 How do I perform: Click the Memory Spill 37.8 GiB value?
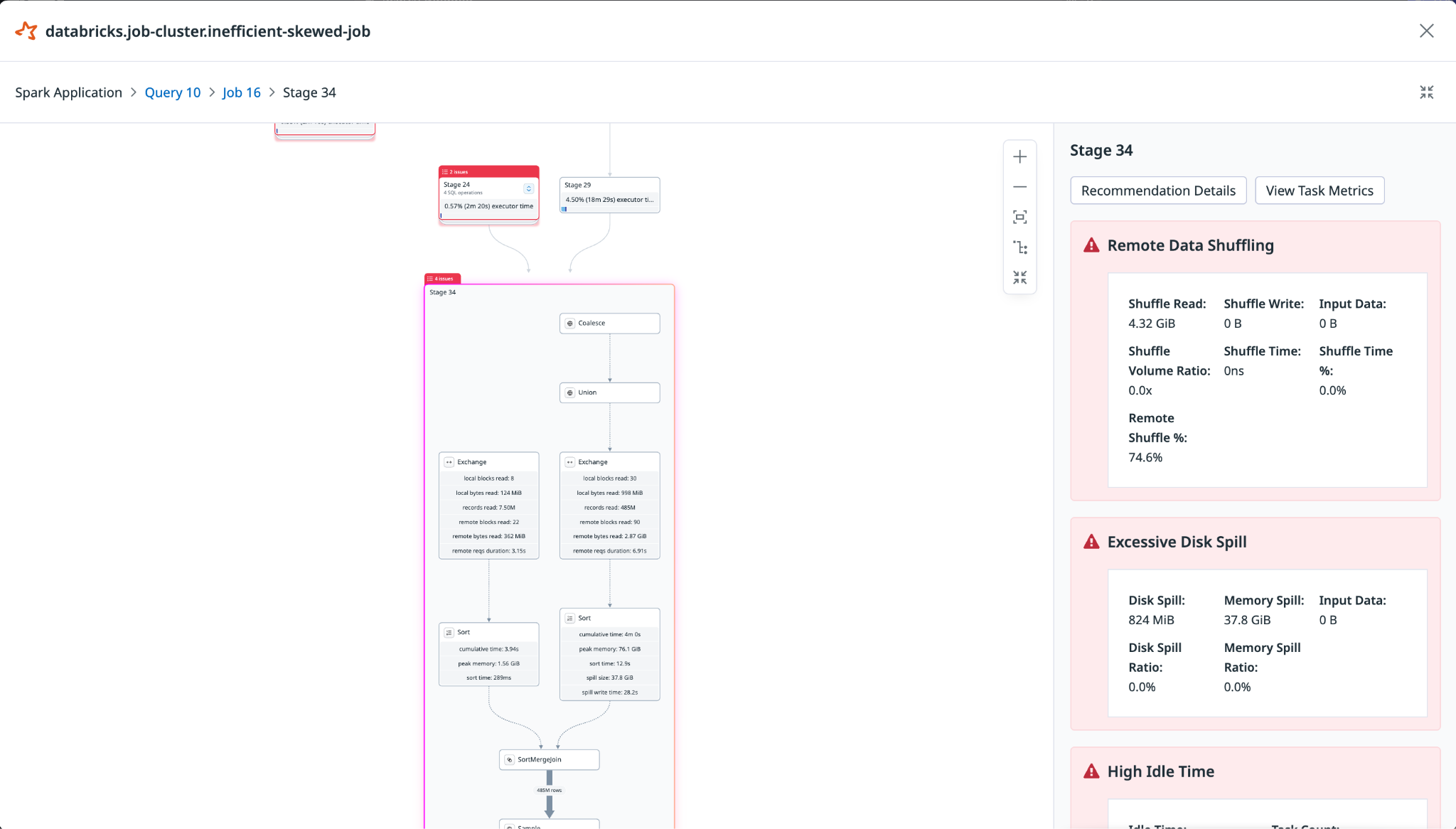(x=1247, y=620)
